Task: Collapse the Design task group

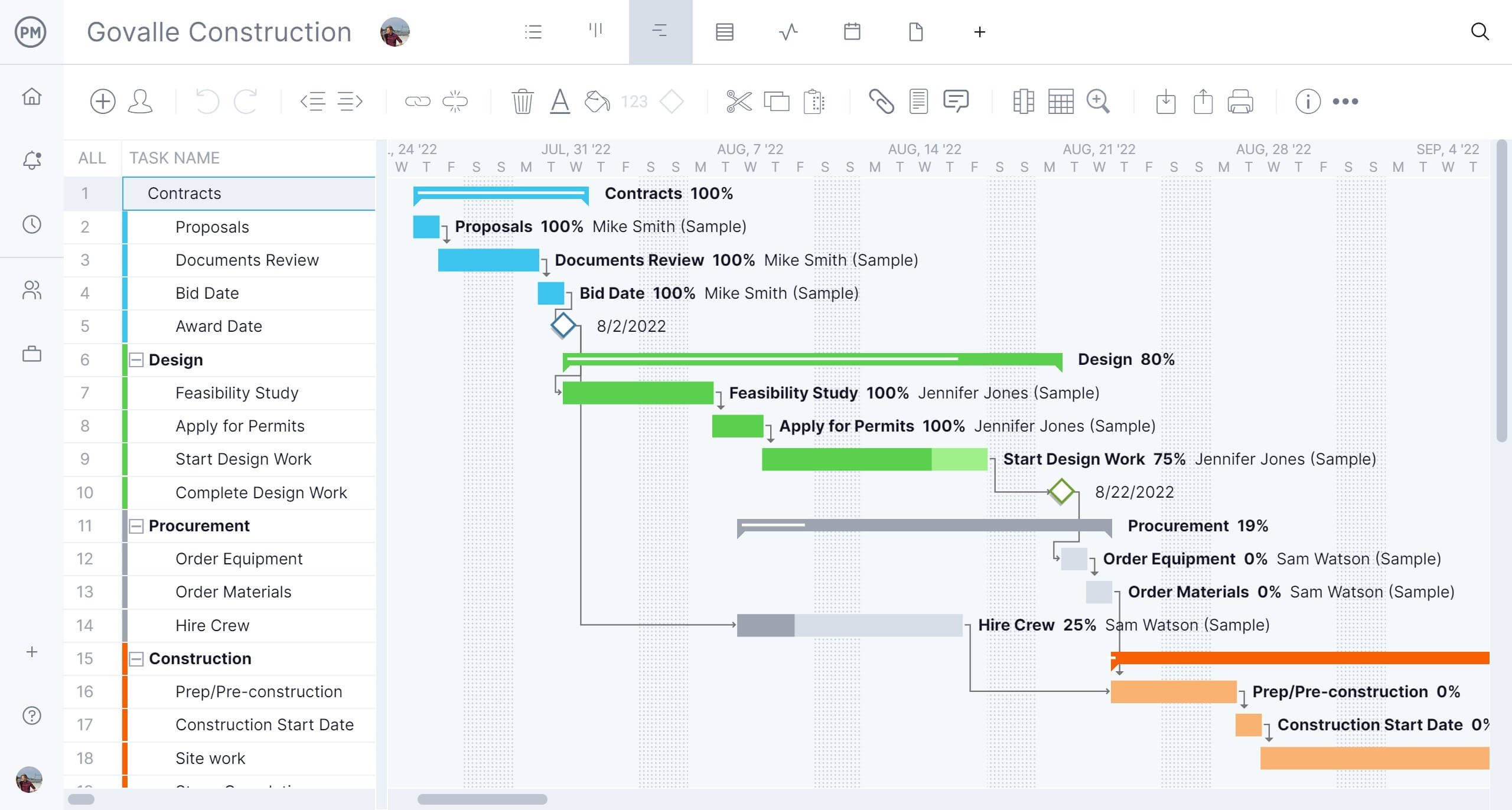Action: (x=135, y=359)
